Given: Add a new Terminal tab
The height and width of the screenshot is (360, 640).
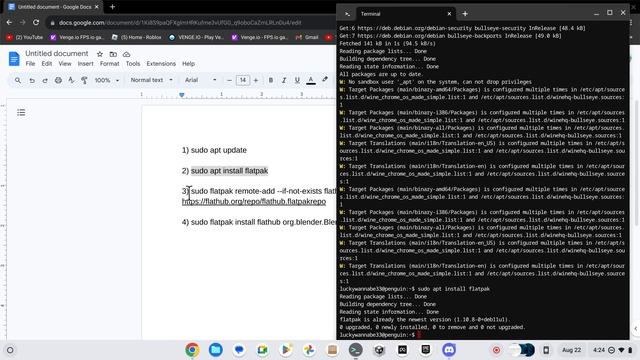Looking at the screenshot, I should (465, 14).
